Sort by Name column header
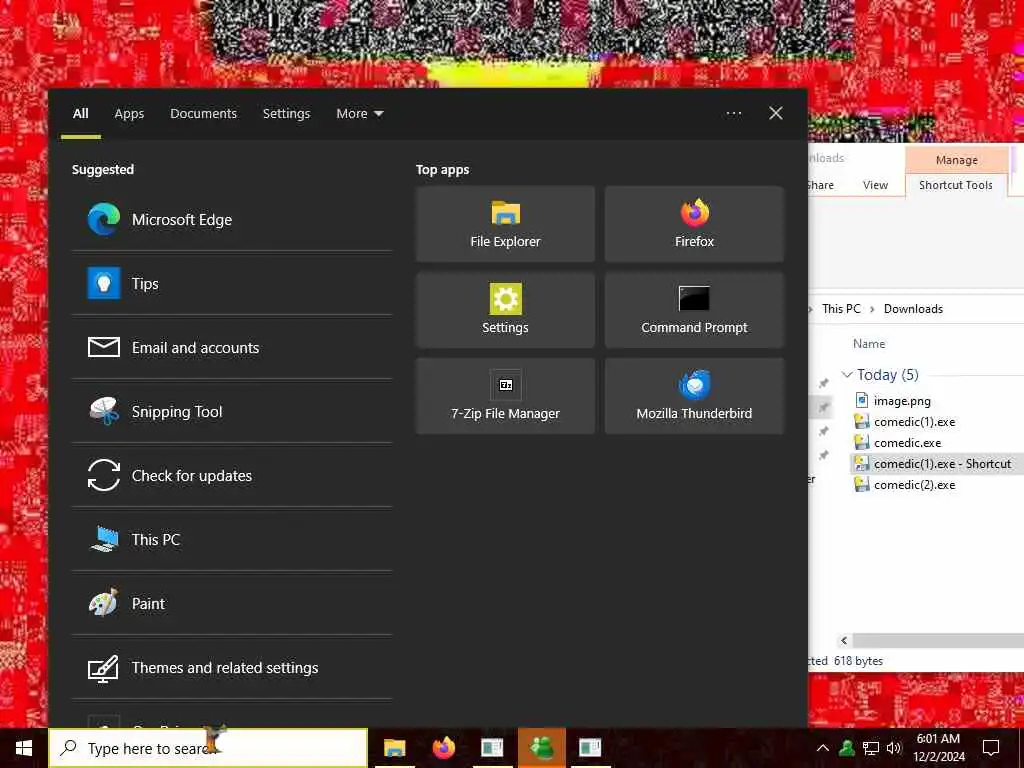 pyautogui.click(x=869, y=344)
